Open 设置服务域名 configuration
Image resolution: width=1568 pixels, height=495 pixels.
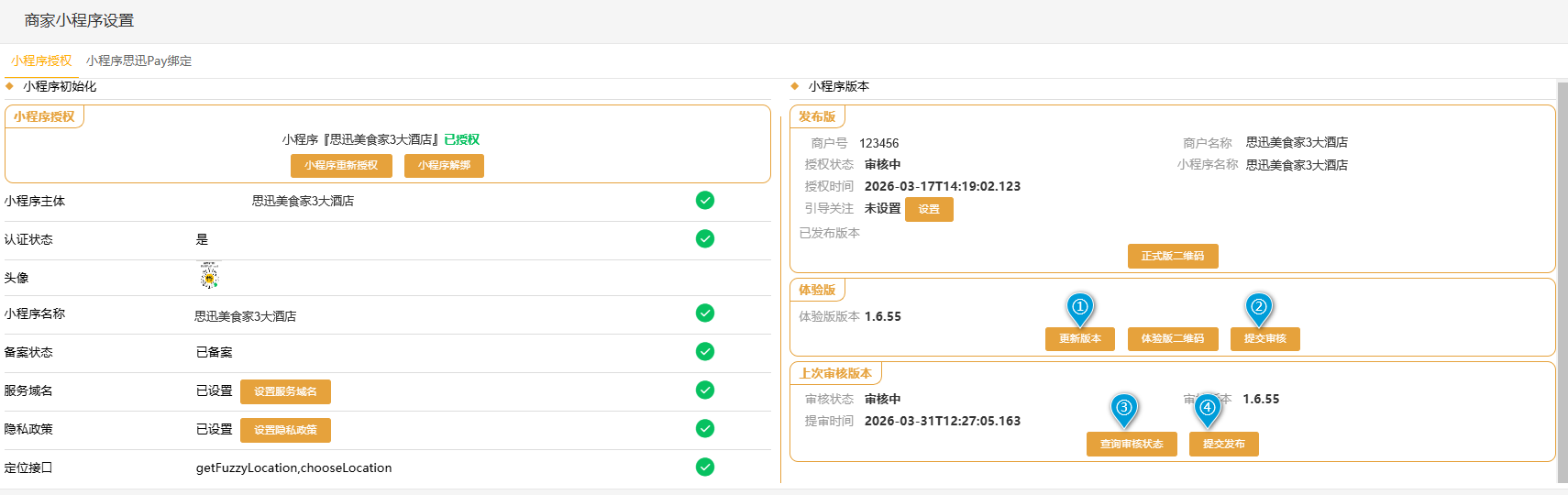(285, 391)
